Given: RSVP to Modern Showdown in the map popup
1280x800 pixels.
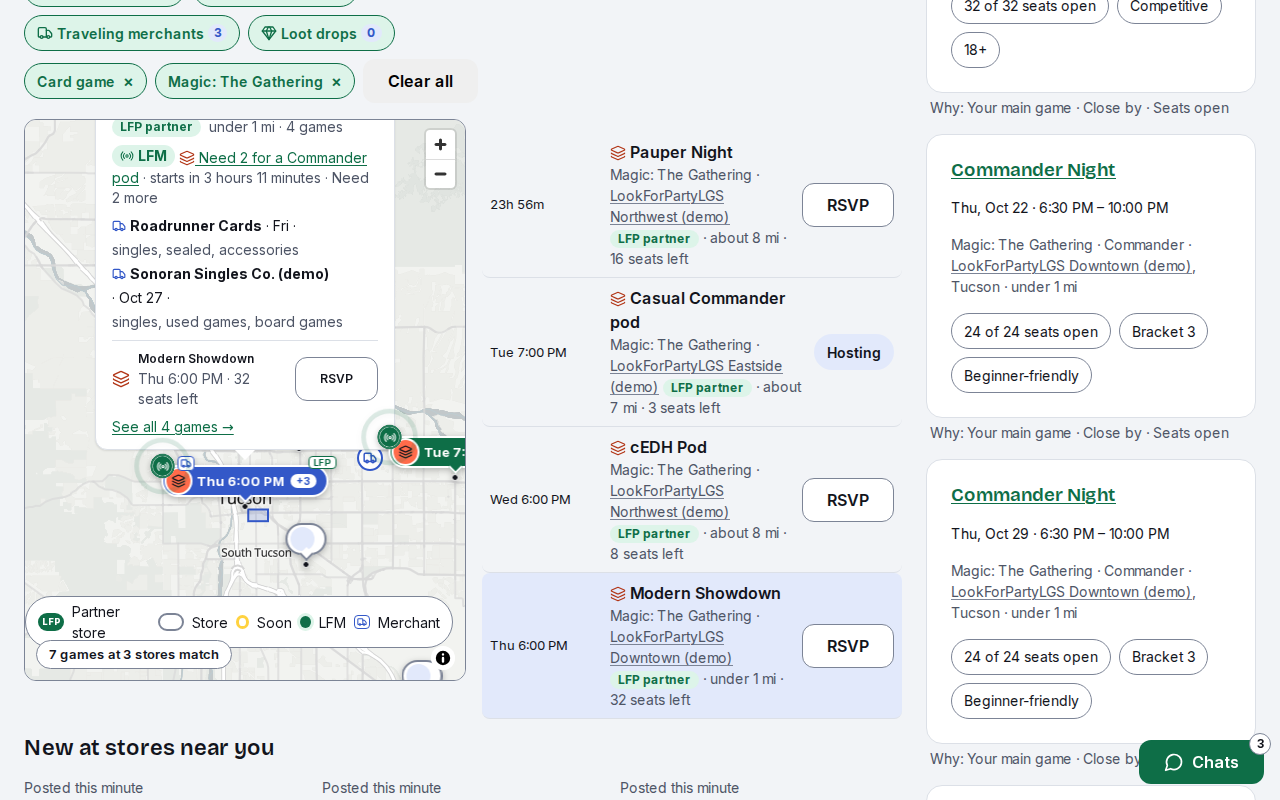Looking at the screenshot, I should [x=336, y=379].
